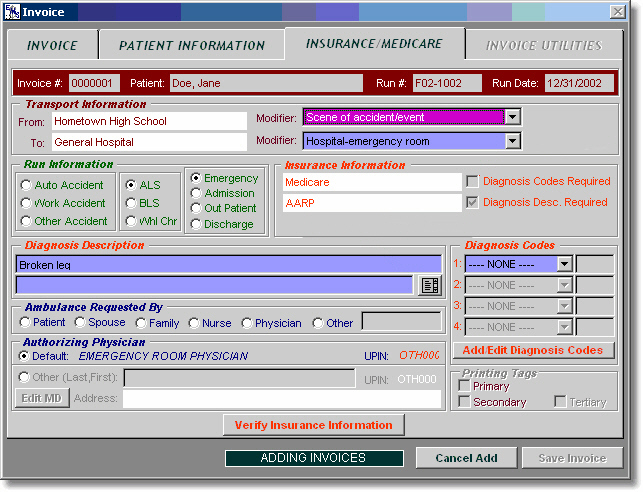Open the From modifier dropdown

[x=512, y=118]
